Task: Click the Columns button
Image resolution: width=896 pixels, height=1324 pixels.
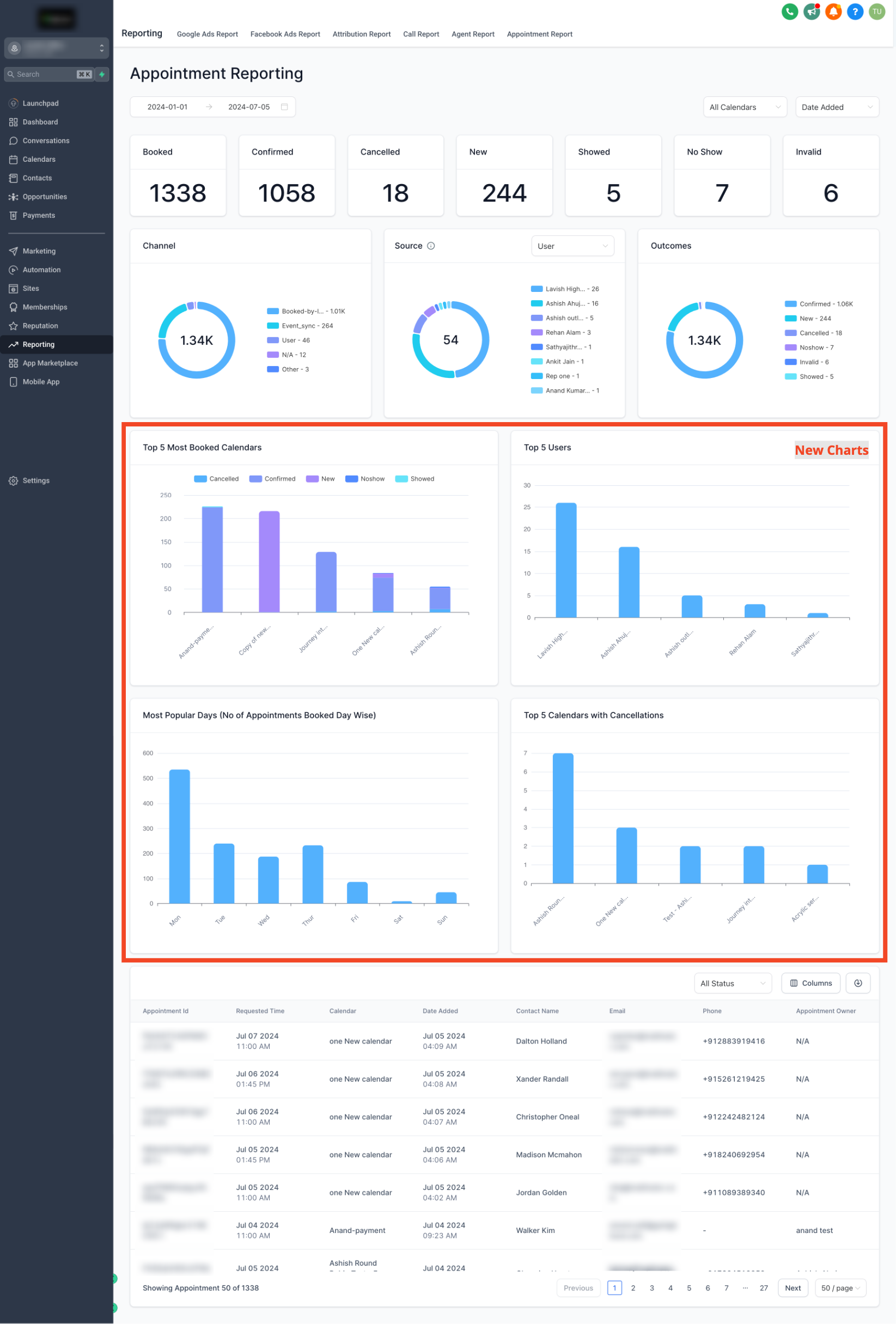Action: click(x=810, y=983)
